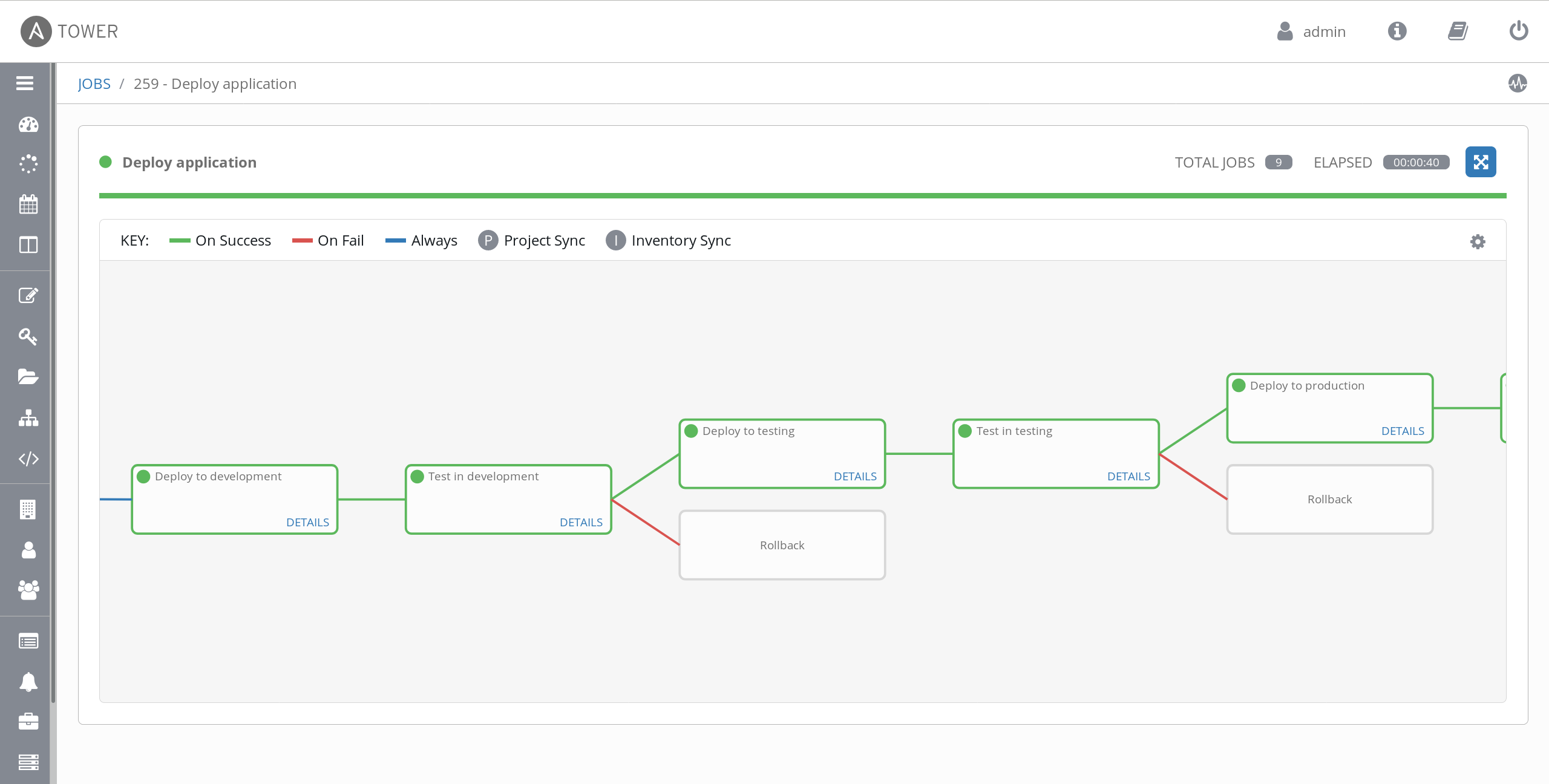The width and height of the screenshot is (1549, 784).
Task: Open Notifications using the bell icon
Action: (28, 682)
